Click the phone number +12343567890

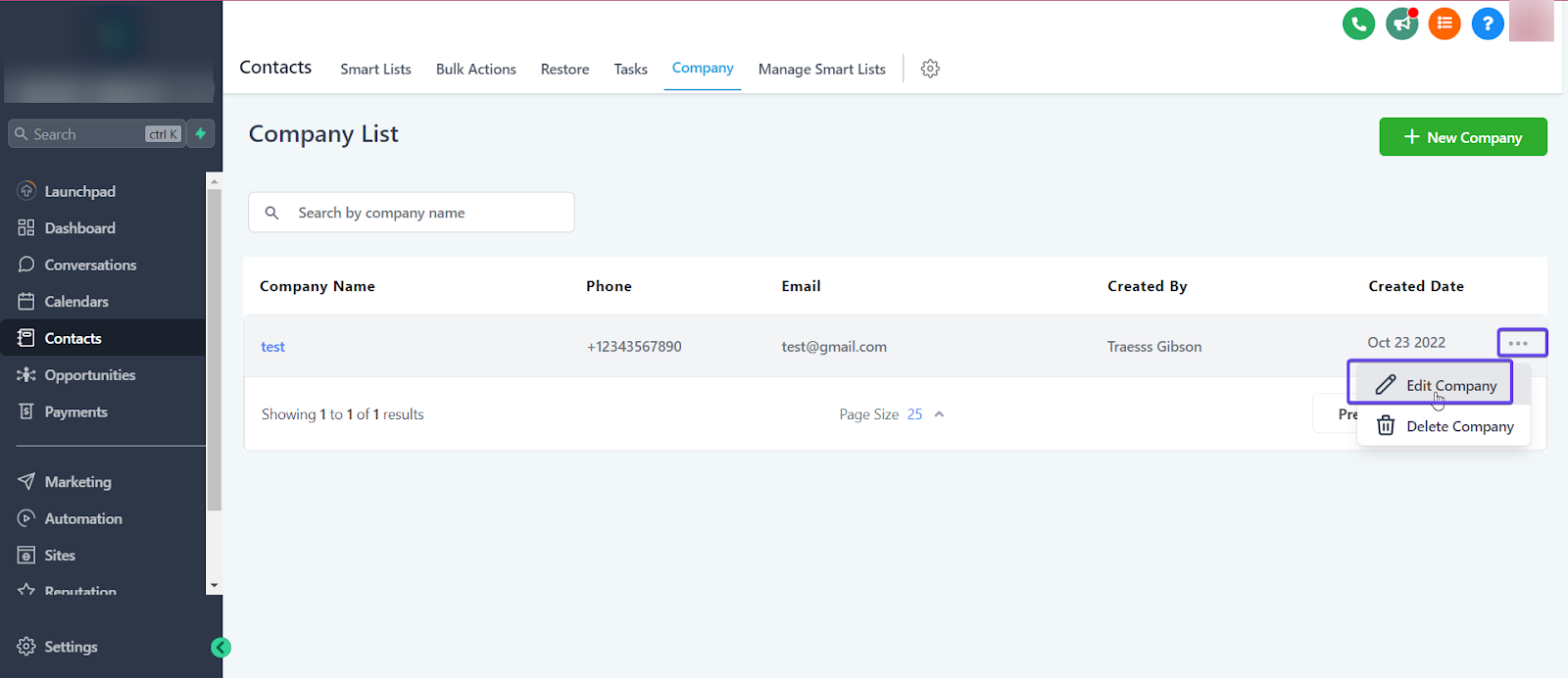[634, 347]
